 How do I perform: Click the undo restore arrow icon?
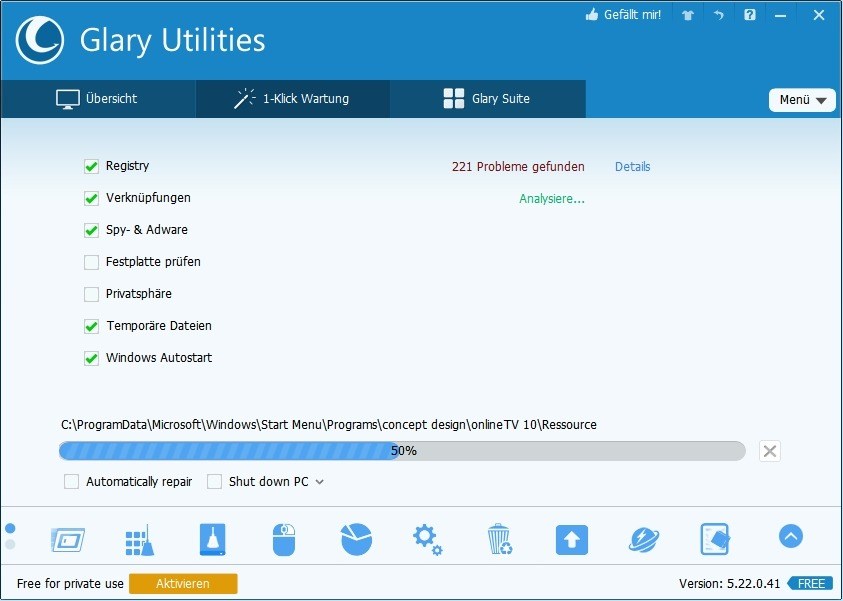(x=719, y=16)
